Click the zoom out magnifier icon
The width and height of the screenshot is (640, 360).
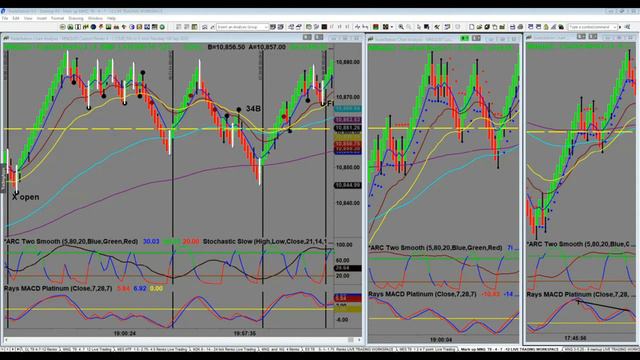coord(409,27)
